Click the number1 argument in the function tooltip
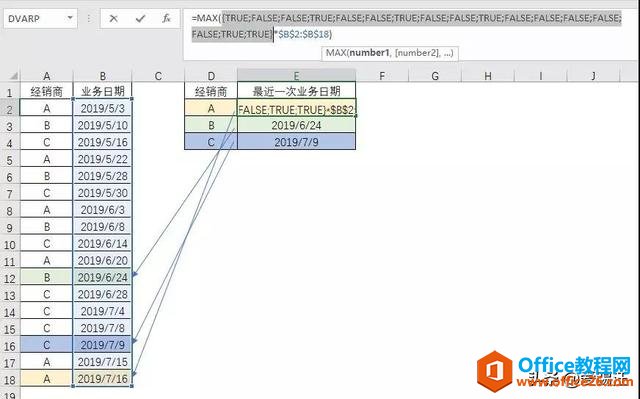 click(x=369, y=53)
